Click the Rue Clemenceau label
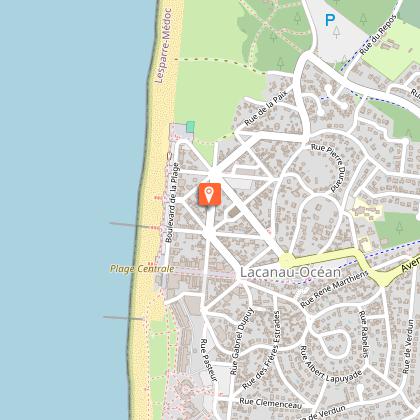Image resolution: width=420 pixels, height=420 pixels. point(271,403)
